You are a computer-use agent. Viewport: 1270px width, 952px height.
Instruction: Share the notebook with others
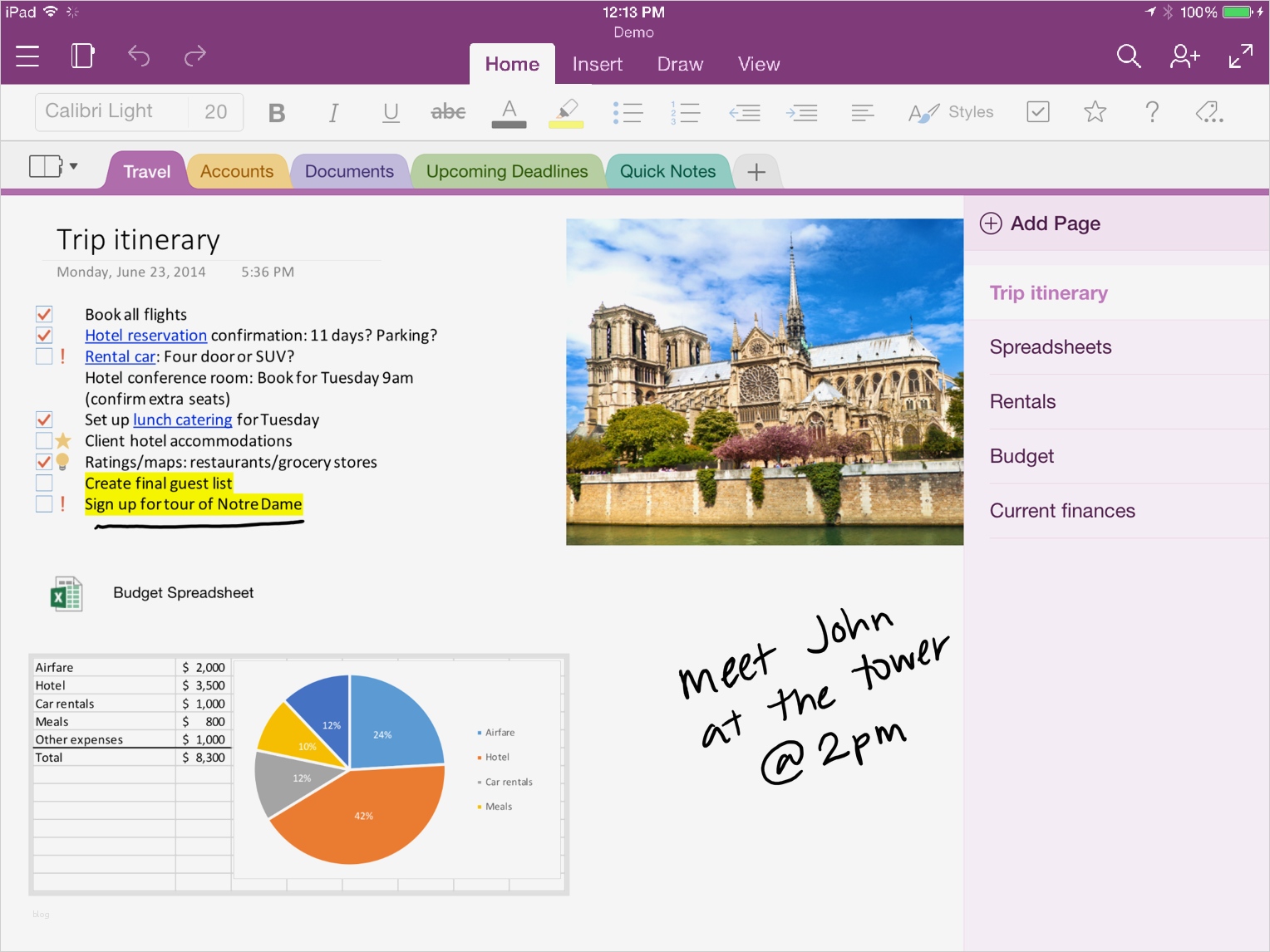click(x=1184, y=56)
